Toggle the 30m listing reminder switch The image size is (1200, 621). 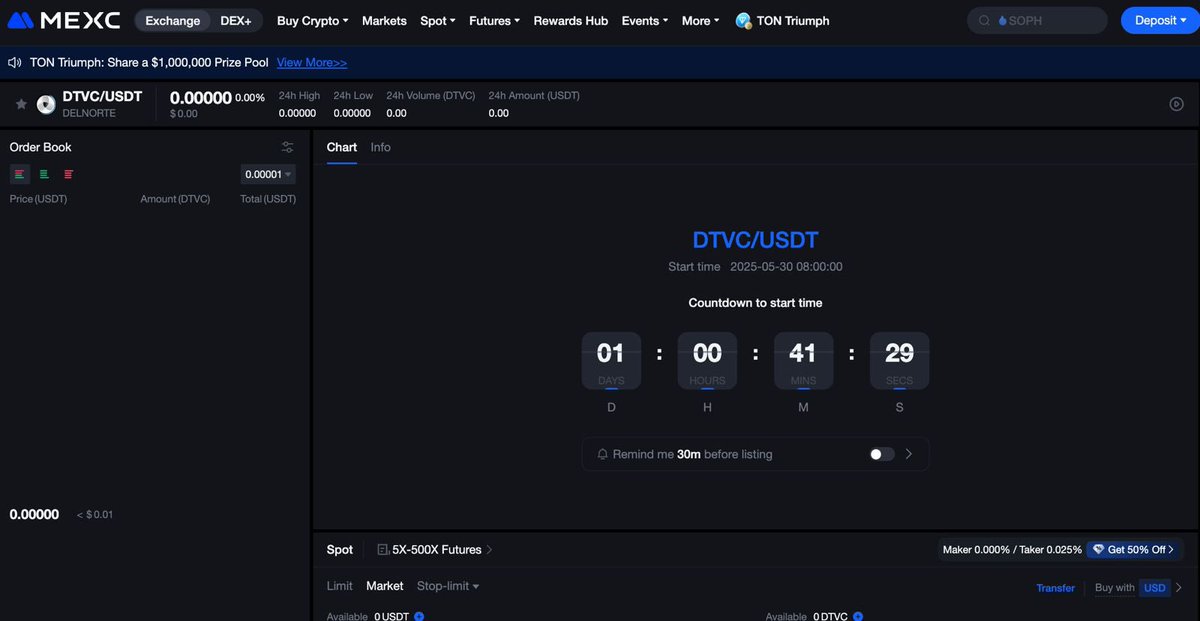tap(882, 454)
